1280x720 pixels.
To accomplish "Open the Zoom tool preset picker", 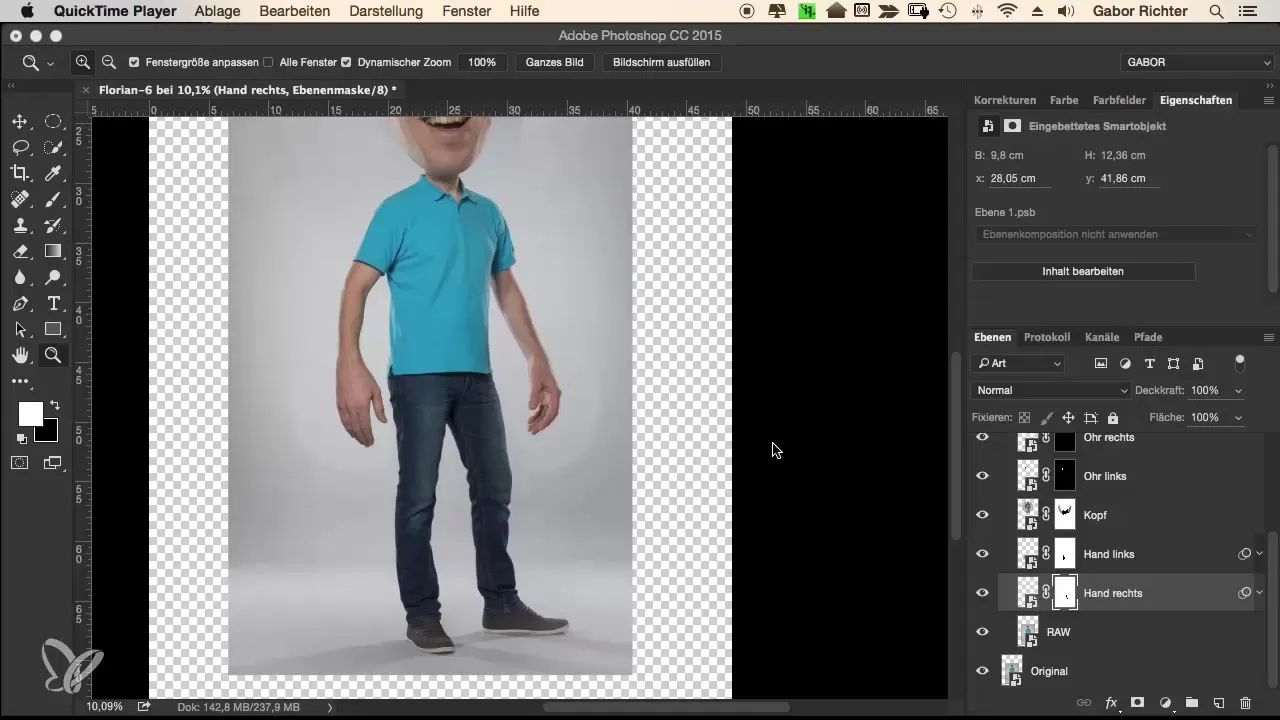I will [x=38, y=62].
